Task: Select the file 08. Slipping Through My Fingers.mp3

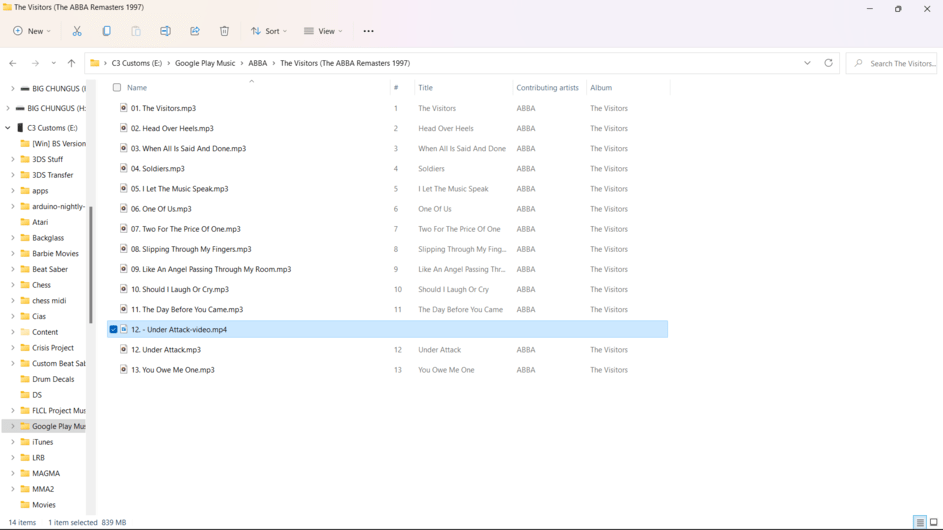Action: pyautogui.click(x=191, y=249)
